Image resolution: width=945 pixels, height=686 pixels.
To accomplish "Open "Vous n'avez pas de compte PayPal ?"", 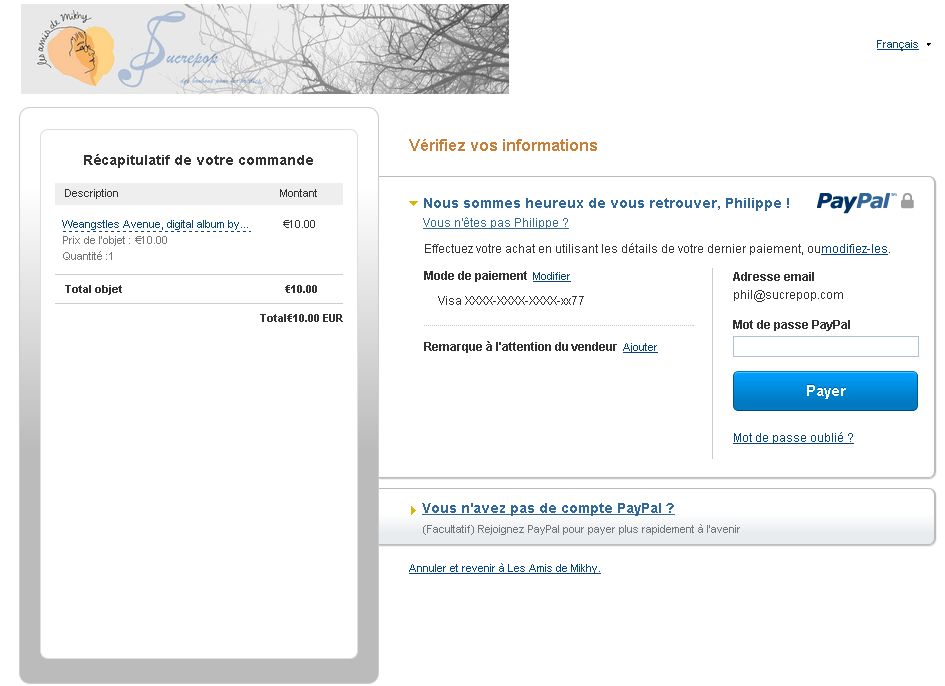I will coord(547,508).
